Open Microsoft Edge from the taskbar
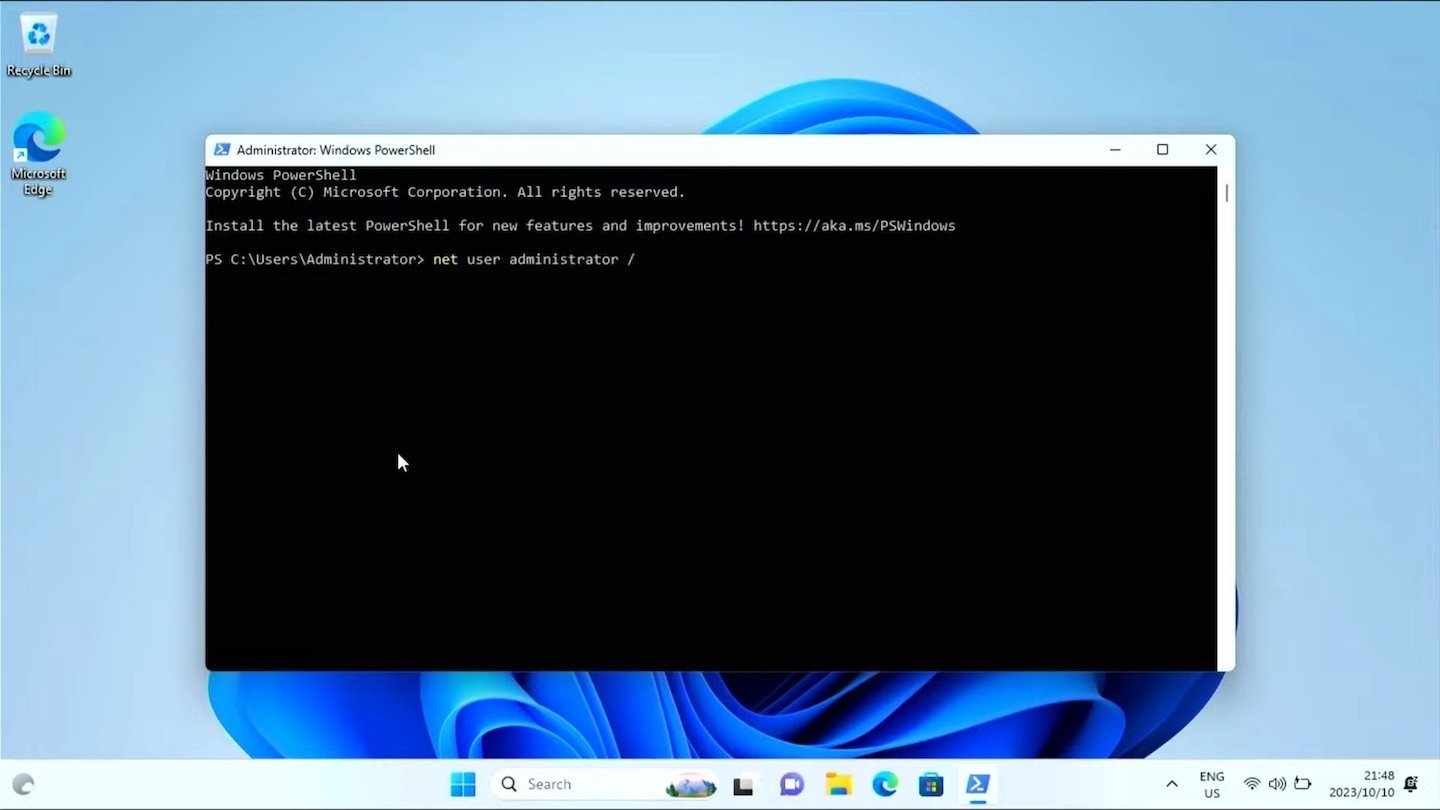1440x810 pixels. point(885,785)
